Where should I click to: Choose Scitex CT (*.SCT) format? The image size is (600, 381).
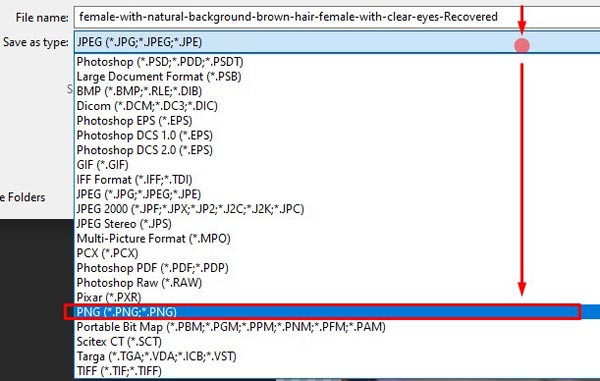point(337,341)
